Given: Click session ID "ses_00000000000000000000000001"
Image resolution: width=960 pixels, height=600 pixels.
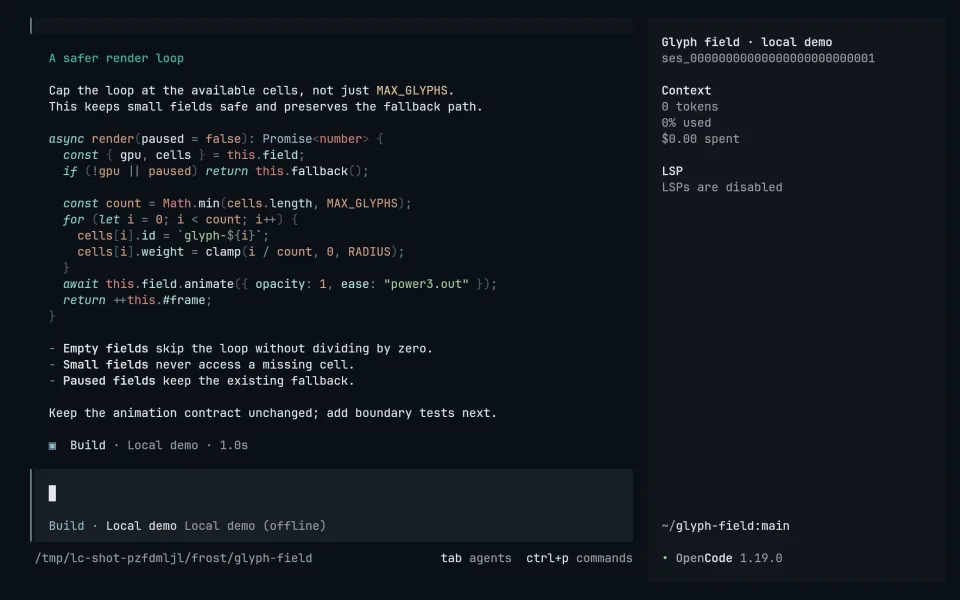Looking at the screenshot, I should [x=768, y=58].
